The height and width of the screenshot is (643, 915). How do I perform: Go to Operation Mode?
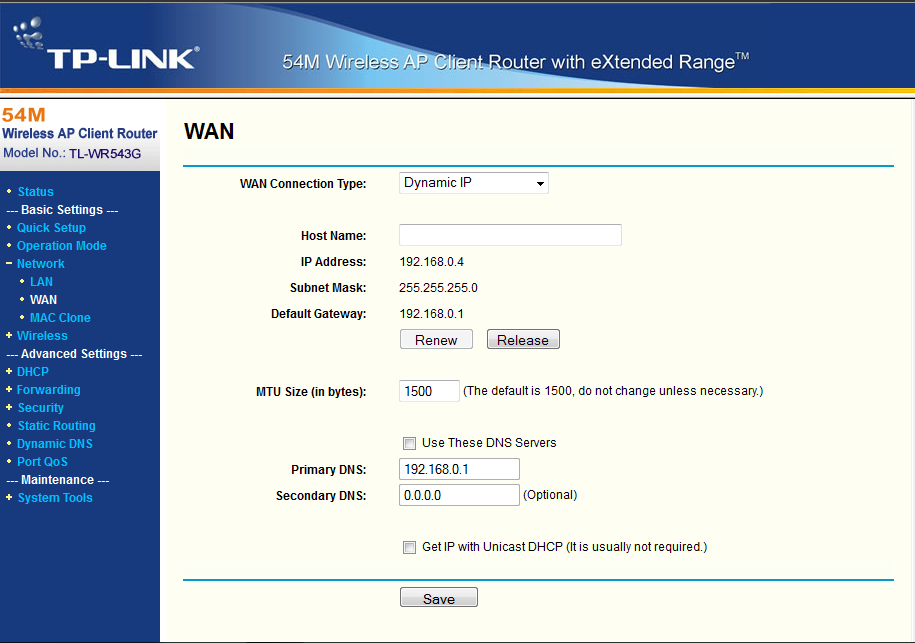tap(62, 246)
